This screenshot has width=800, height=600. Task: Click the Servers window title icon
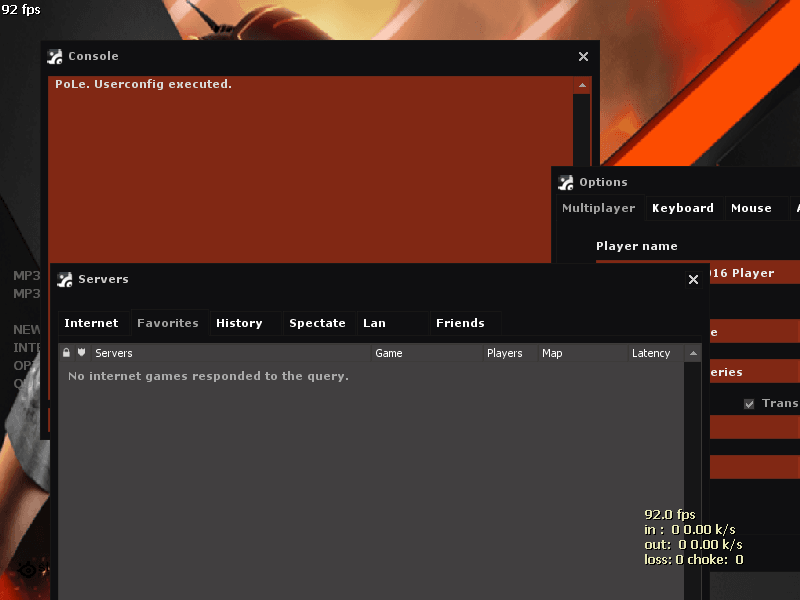tap(65, 280)
